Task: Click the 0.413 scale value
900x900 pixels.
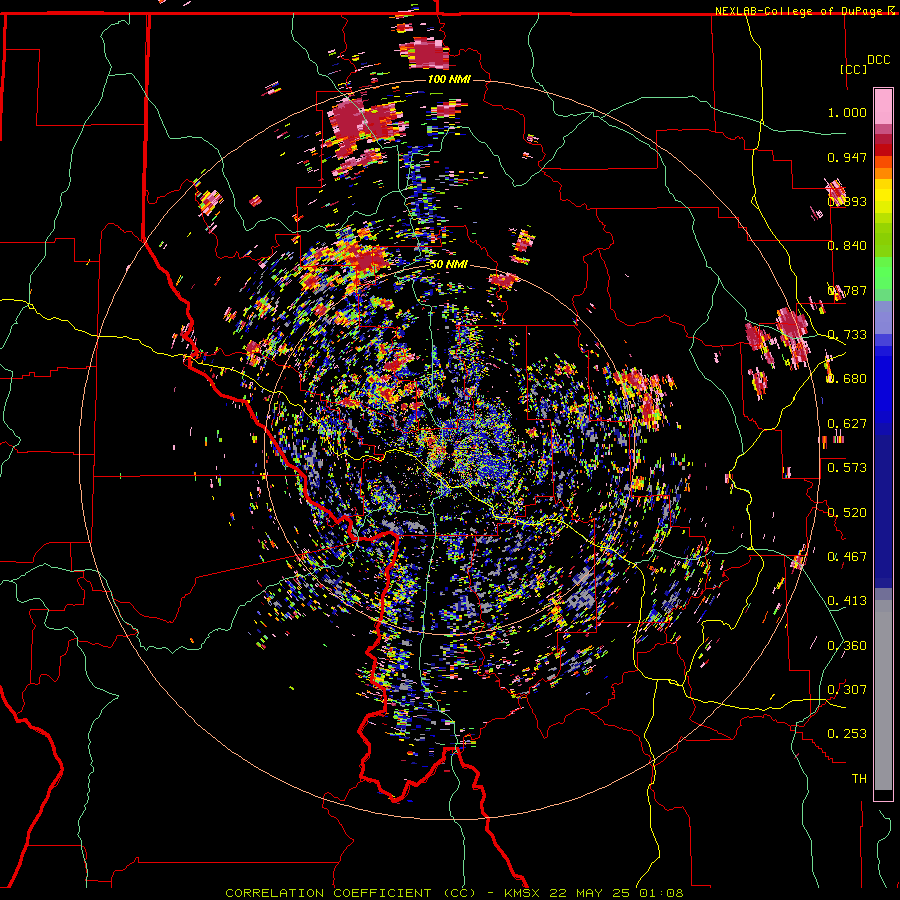Action: click(x=847, y=601)
